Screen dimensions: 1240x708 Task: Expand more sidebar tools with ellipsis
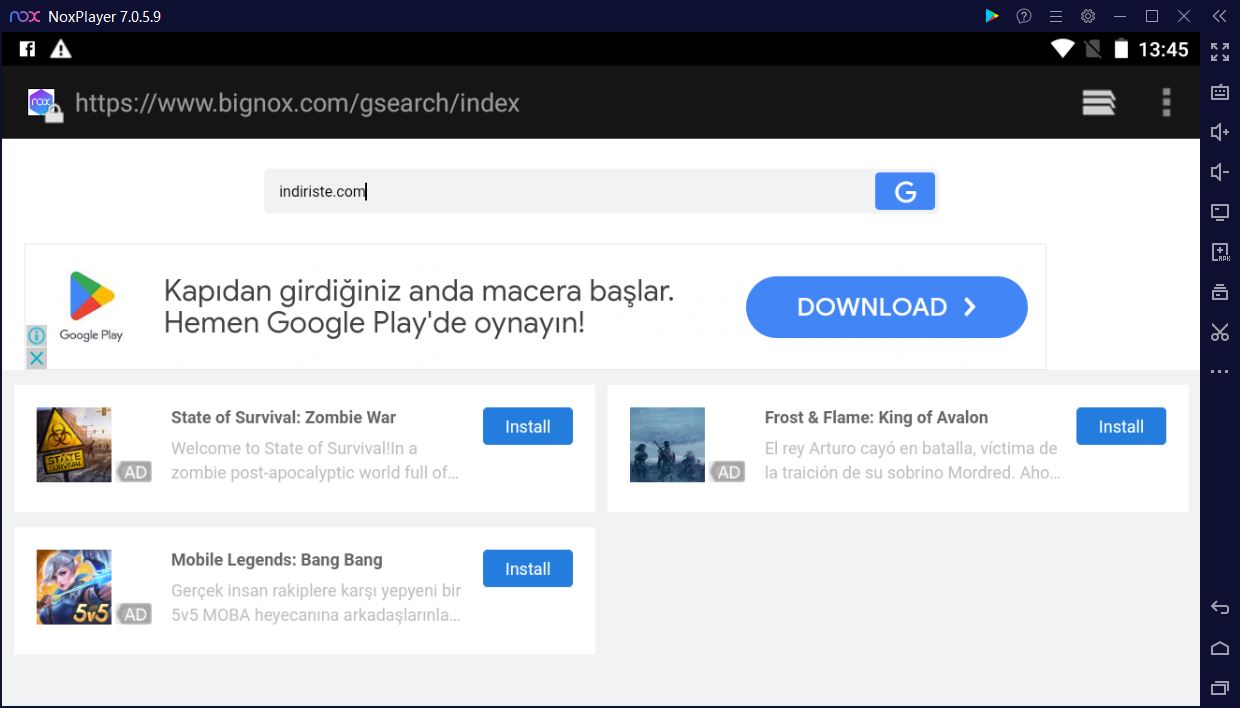coord(1220,372)
